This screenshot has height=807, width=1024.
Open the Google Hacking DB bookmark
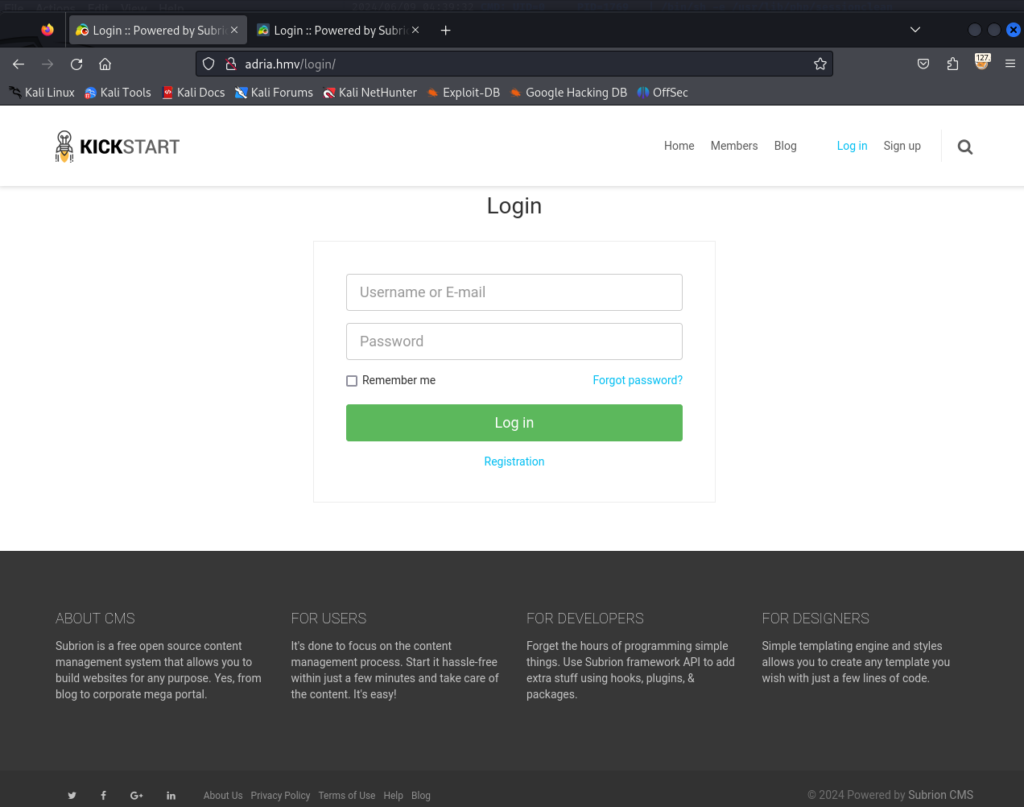[x=569, y=93]
